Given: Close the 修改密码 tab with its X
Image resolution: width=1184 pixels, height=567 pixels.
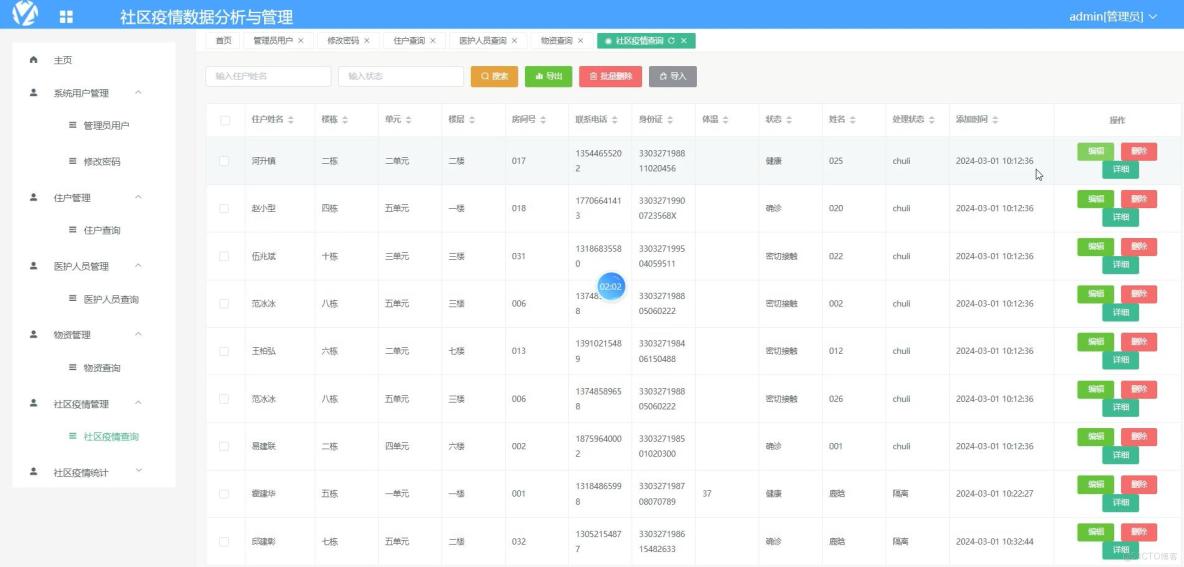Looking at the screenshot, I should pyautogui.click(x=367, y=41).
